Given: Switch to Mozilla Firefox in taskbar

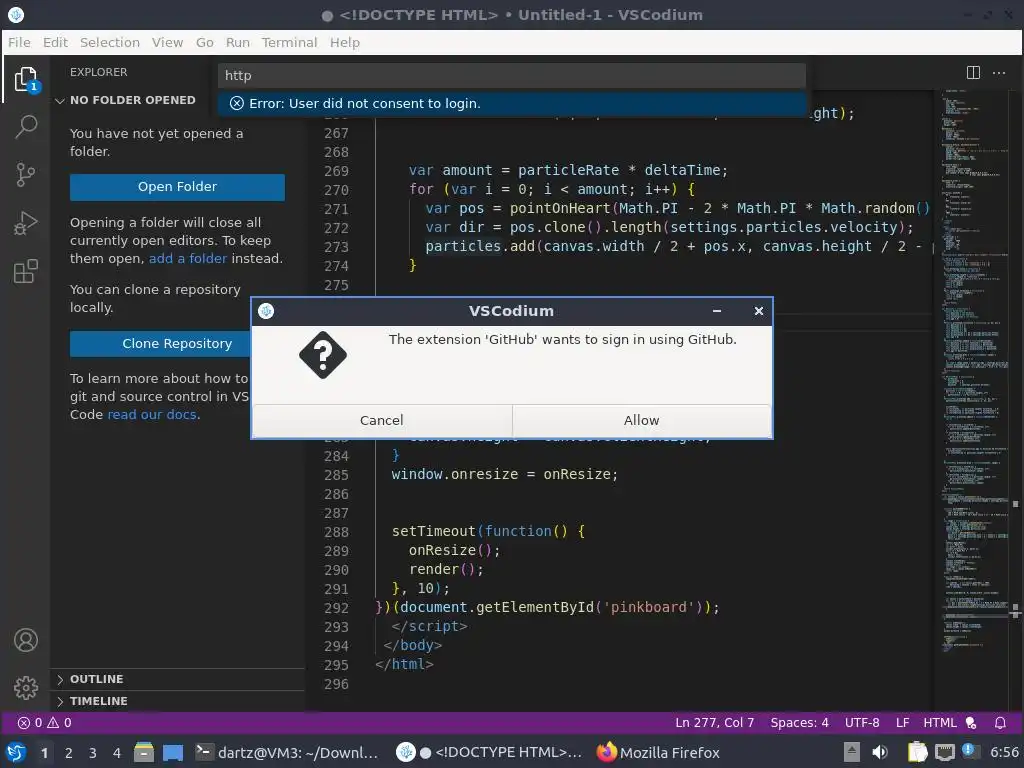Looking at the screenshot, I should [658, 753].
